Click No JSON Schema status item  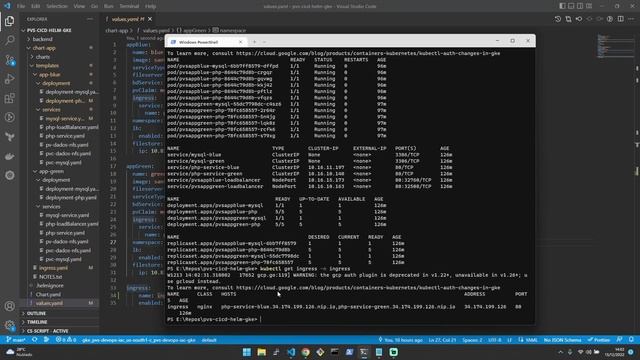pyautogui.click(x=562, y=340)
